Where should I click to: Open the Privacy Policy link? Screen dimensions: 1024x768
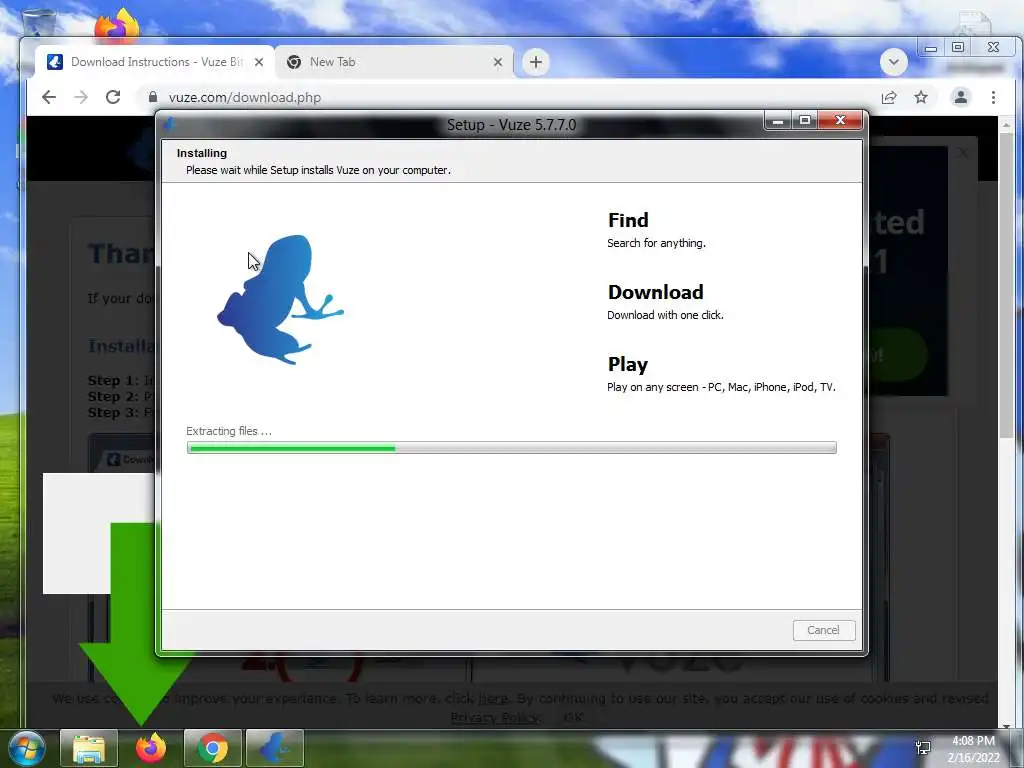(x=496, y=718)
